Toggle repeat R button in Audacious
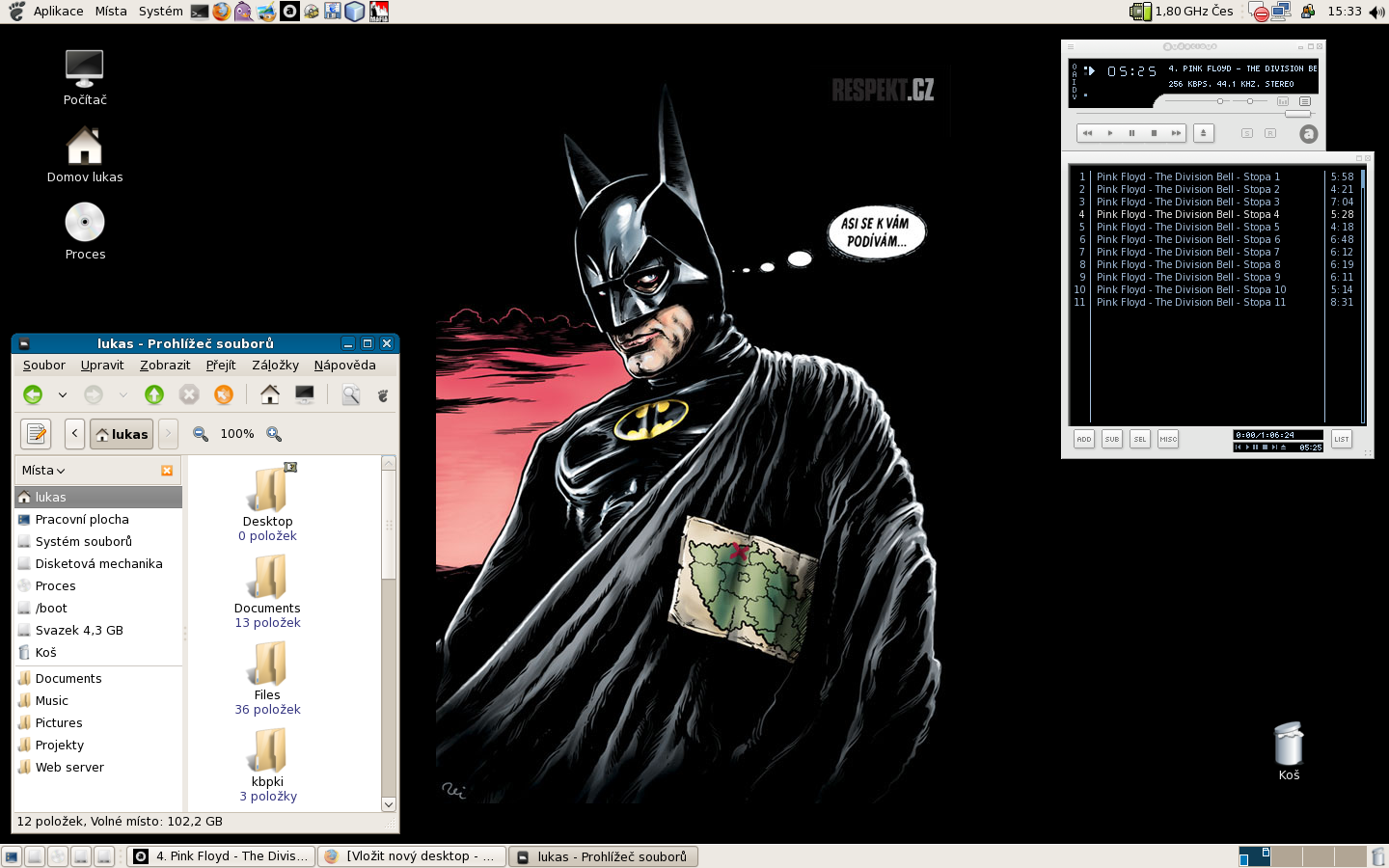The height and width of the screenshot is (868, 1389). click(x=1270, y=133)
